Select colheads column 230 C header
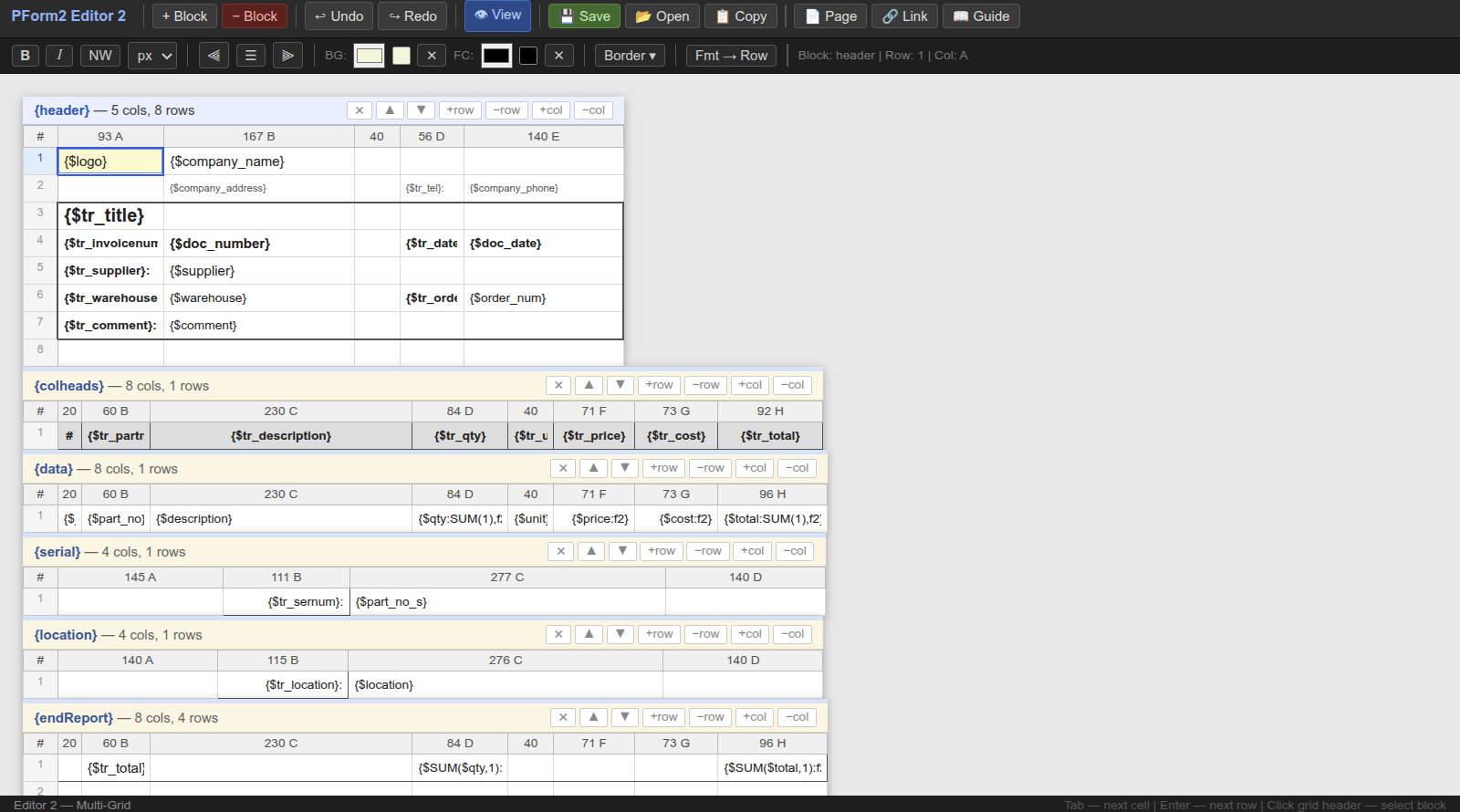The height and width of the screenshot is (812, 1460). pyautogui.click(x=281, y=411)
